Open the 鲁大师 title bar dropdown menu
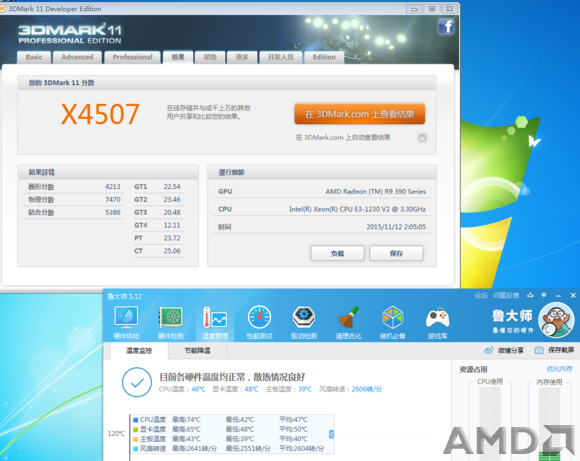 544,295
